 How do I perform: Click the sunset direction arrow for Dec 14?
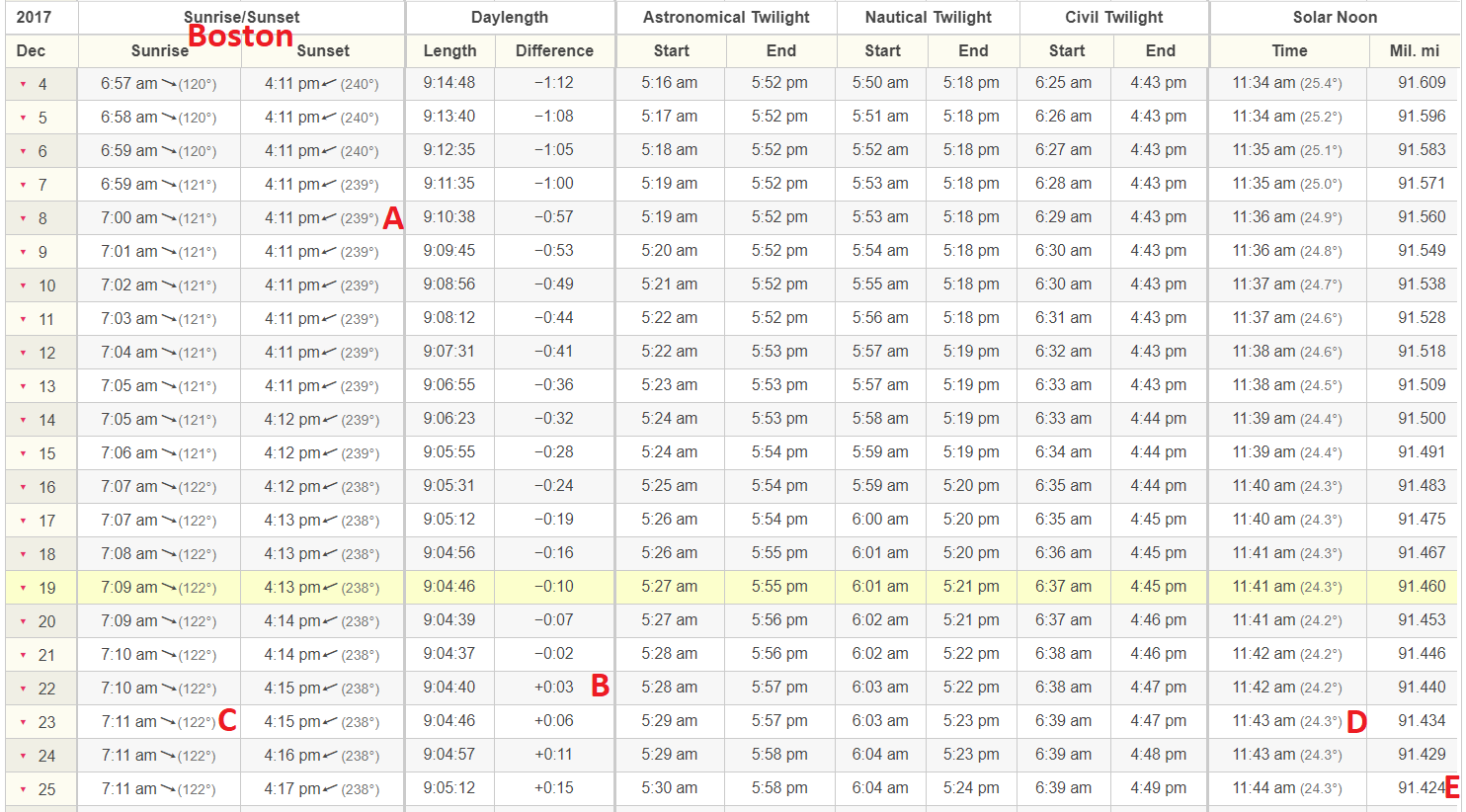(330, 420)
